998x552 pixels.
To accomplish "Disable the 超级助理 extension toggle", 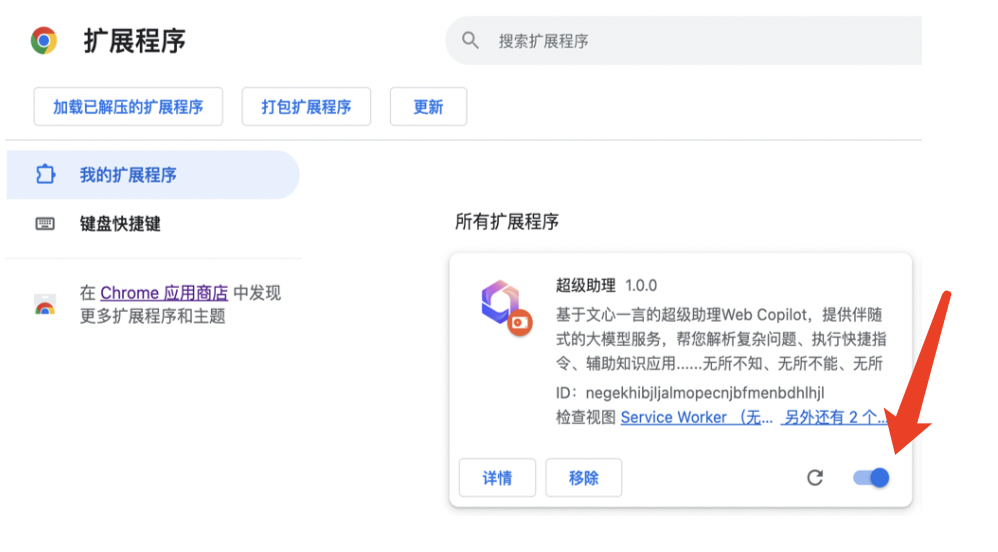I will point(871,478).
